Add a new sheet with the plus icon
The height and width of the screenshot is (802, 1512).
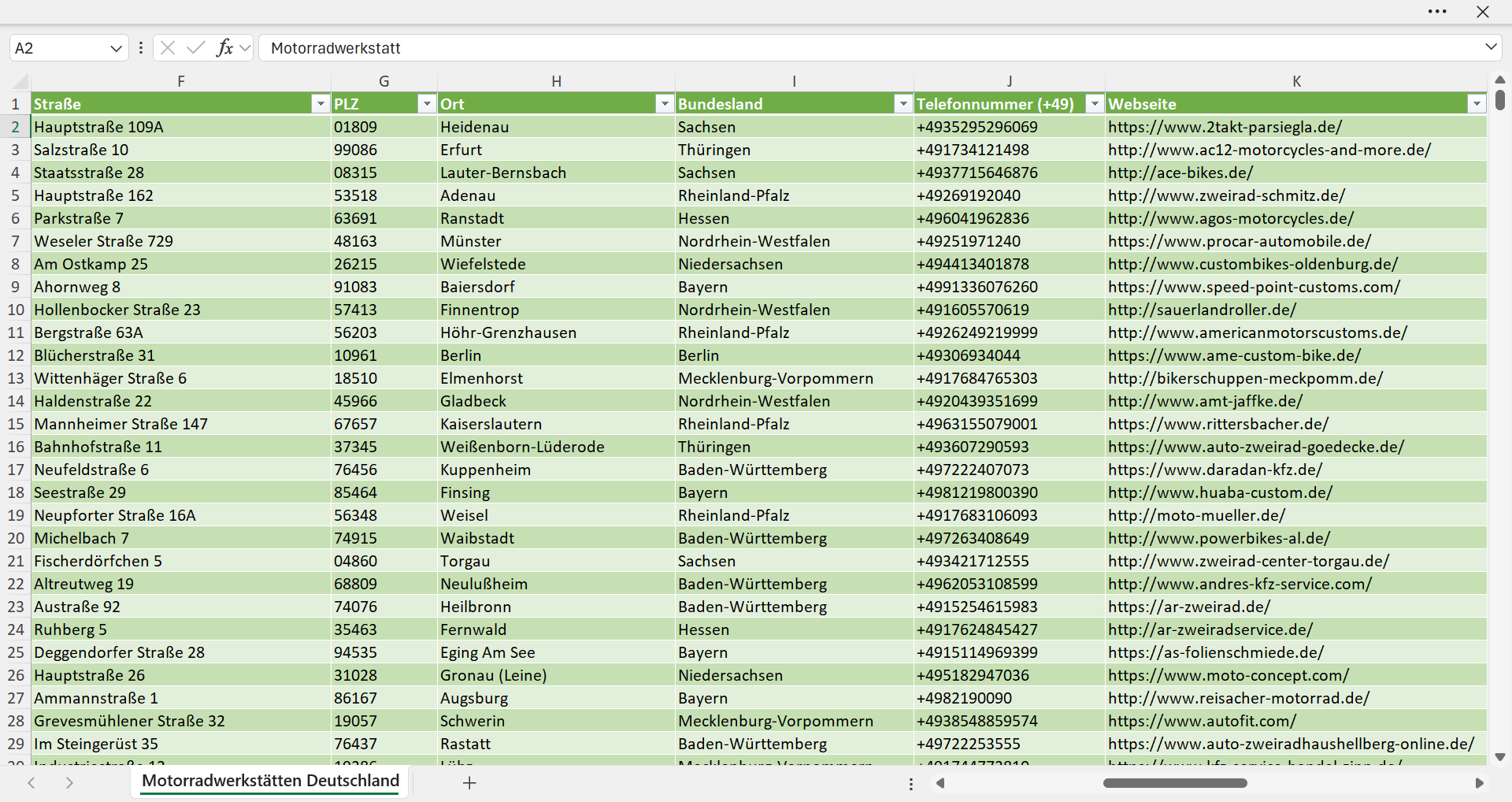[469, 783]
